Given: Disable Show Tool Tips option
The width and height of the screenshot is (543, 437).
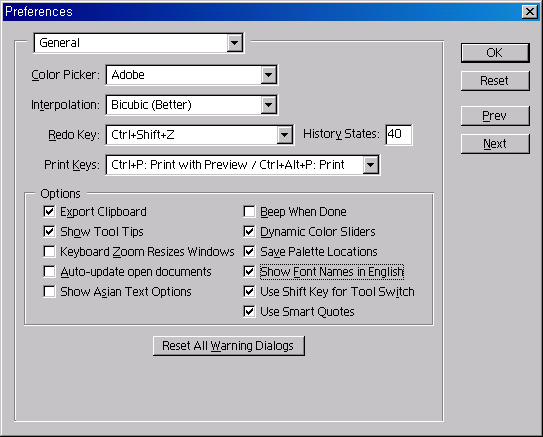Looking at the screenshot, I should click(49, 231).
